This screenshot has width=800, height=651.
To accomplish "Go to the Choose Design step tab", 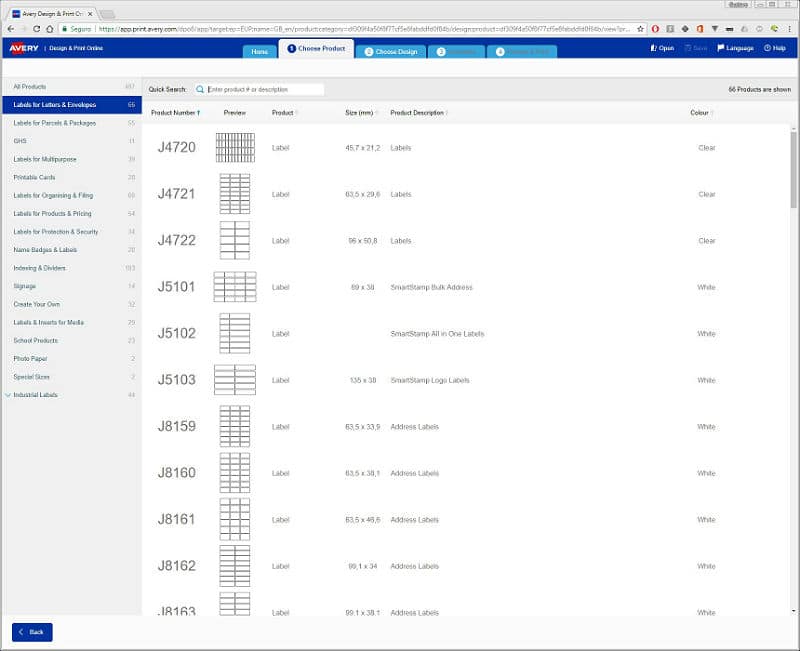I will tap(391, 52).
